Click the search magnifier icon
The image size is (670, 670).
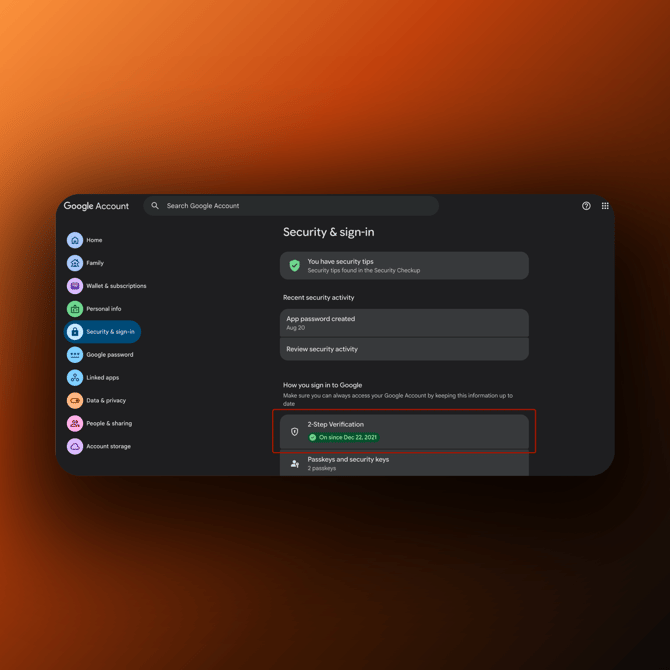click(x=155, y=206)
